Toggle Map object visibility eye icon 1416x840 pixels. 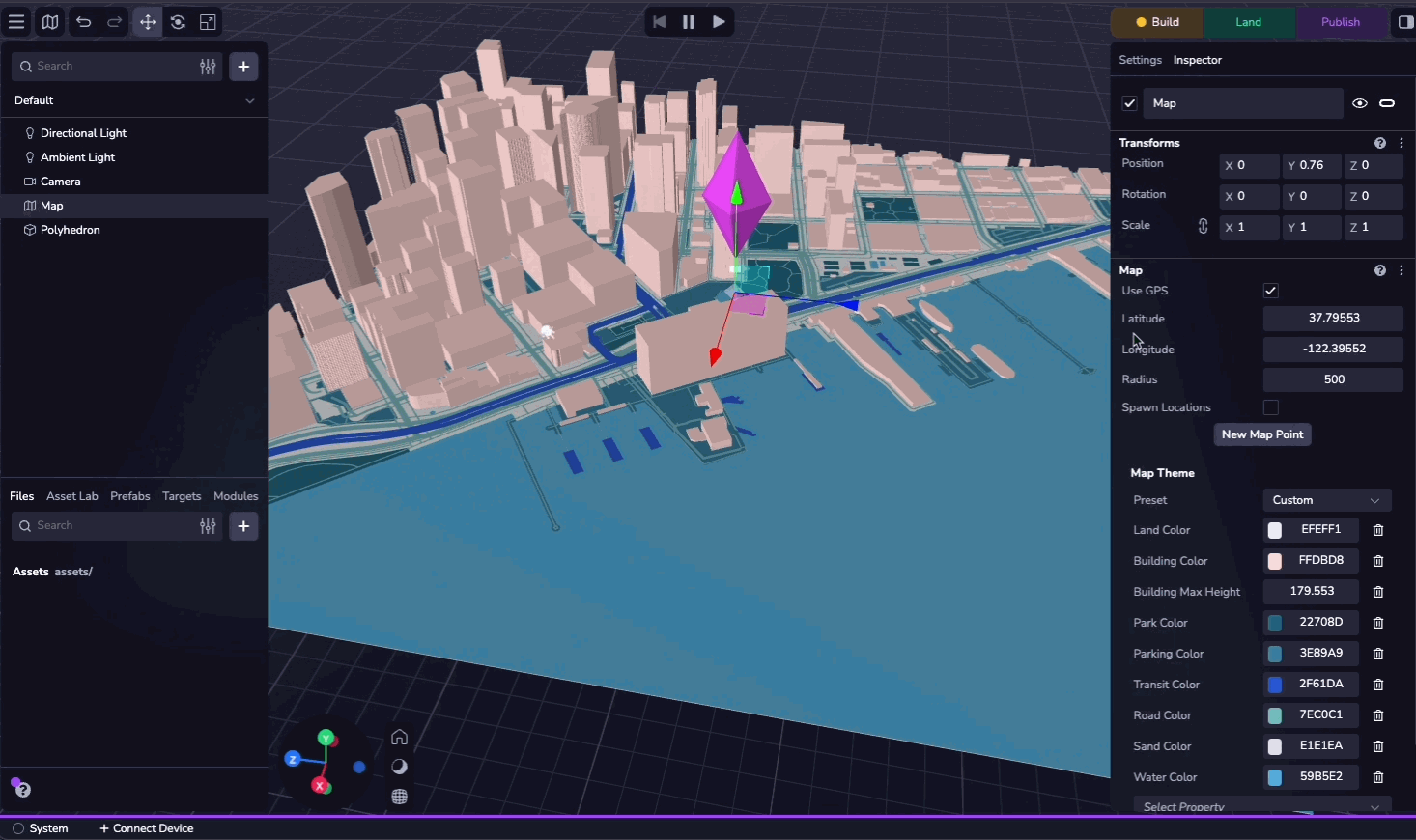coord(1360,103)
